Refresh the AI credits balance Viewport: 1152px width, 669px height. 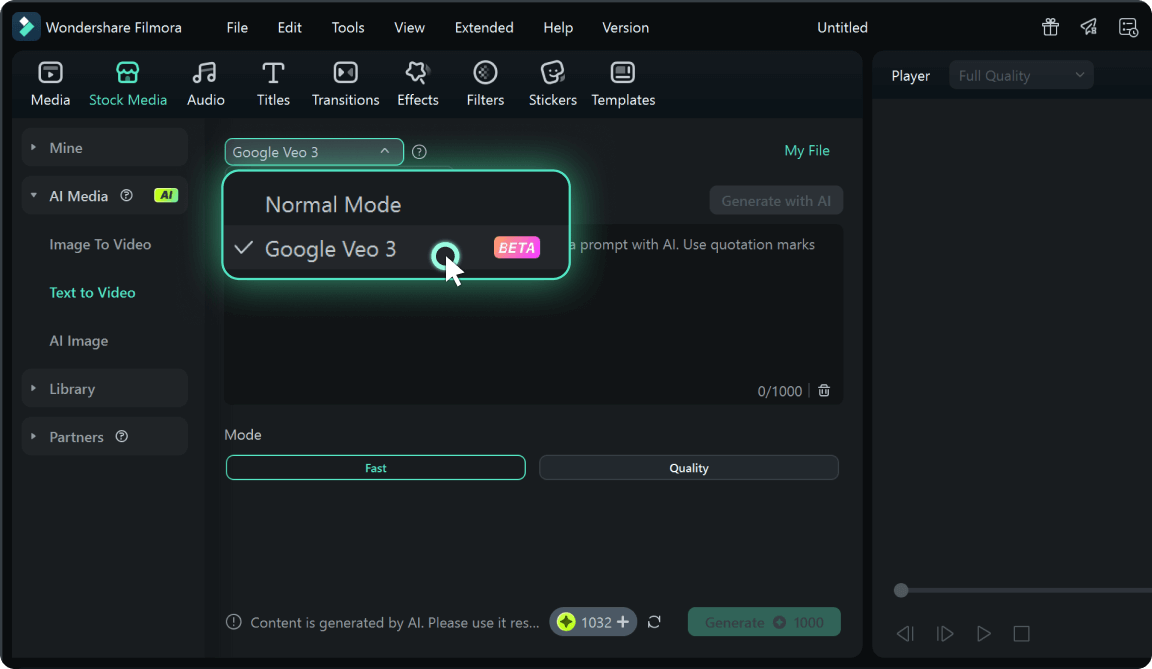click(654, 622)
